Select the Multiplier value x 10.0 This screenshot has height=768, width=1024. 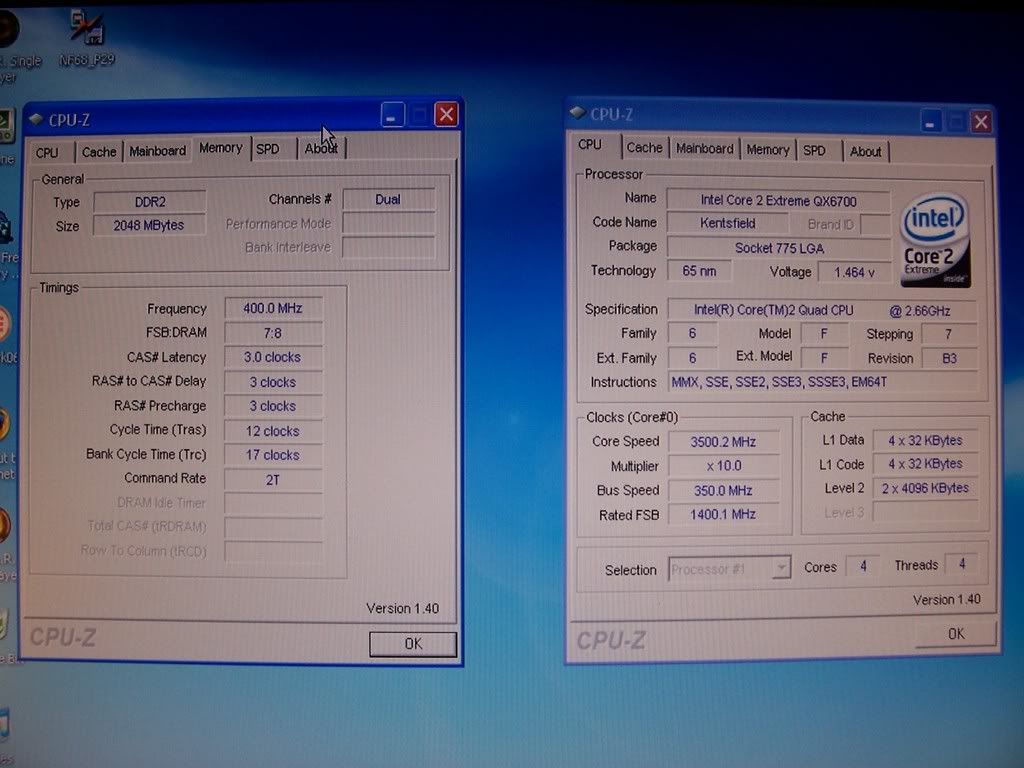[x=724, y=466]
